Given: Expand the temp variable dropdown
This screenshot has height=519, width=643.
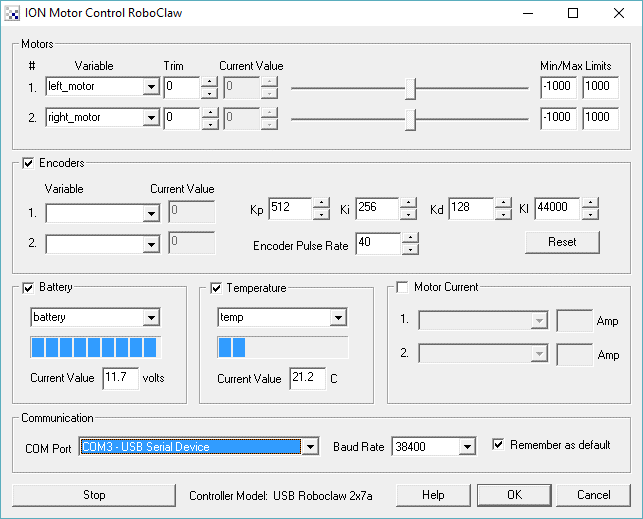Looking at the screenshot, I should (x=338, y=317).
